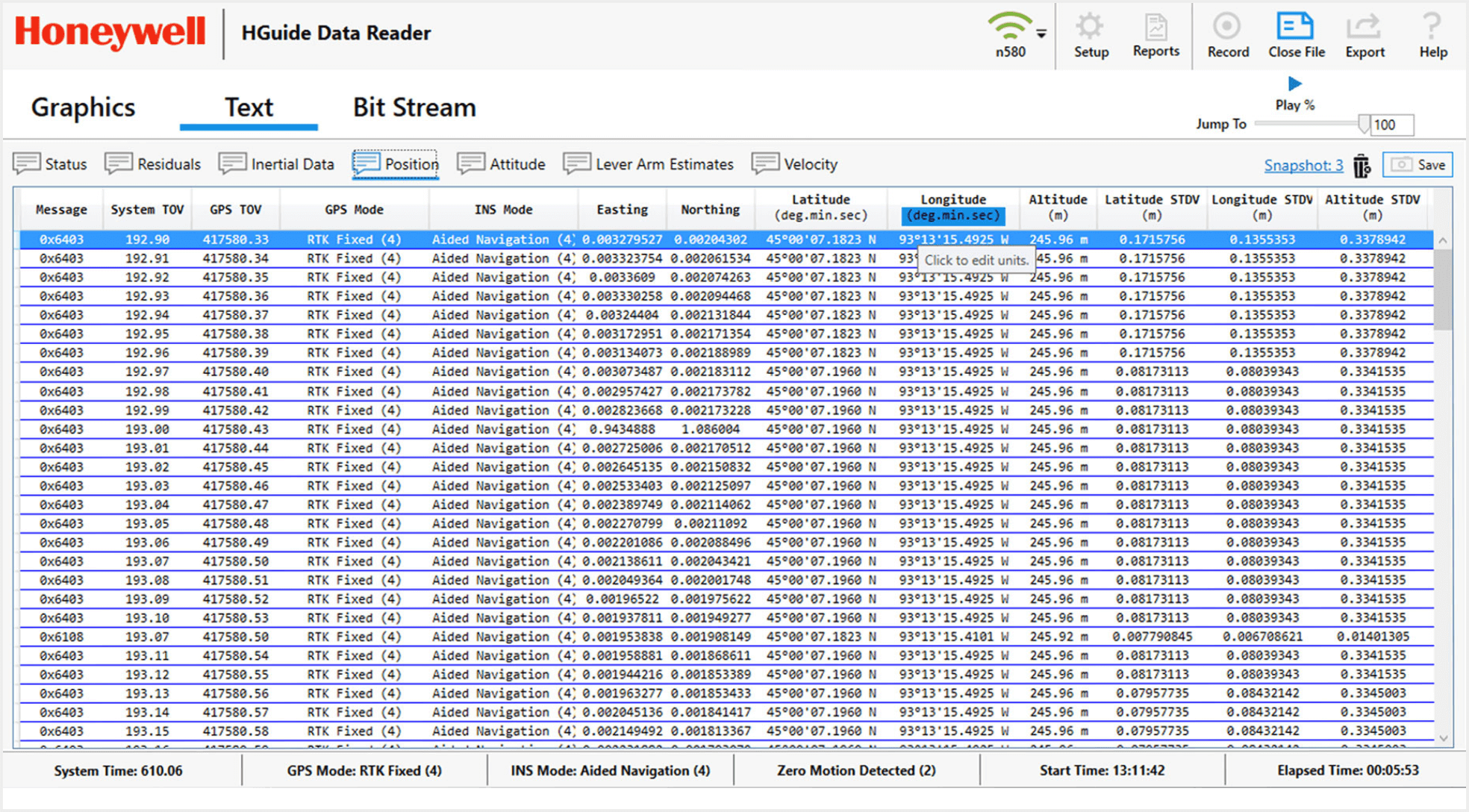The image size is (1469, 812).
Task: Select the row with System TOV 192.90
Action: 726,240
